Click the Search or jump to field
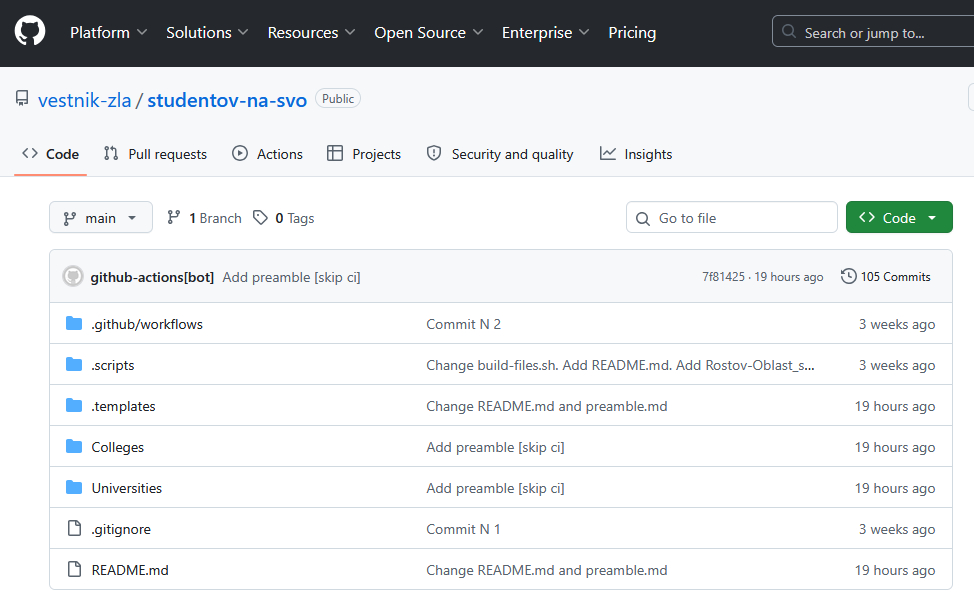 [873, 32]
